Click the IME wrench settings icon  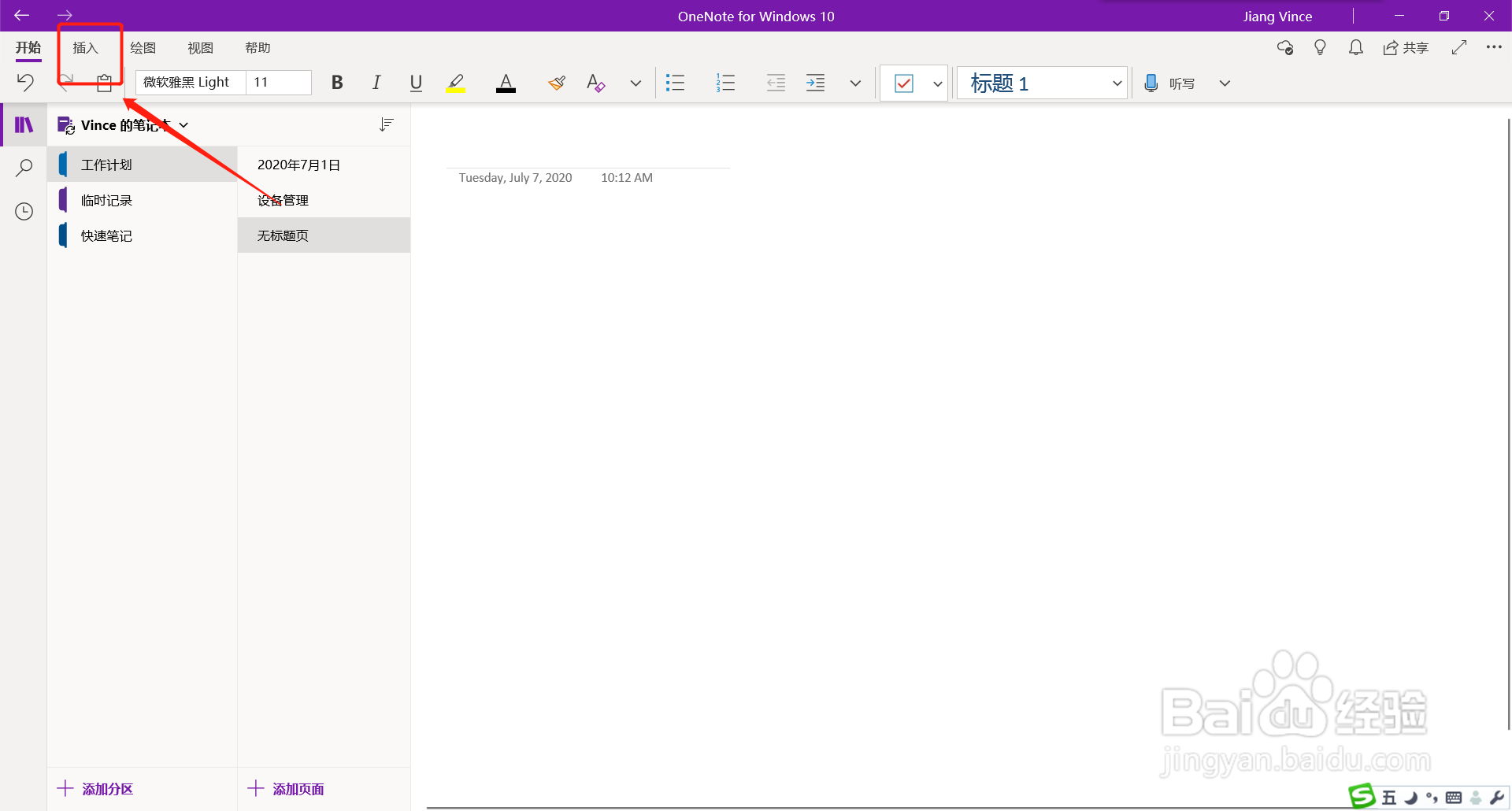tap(1497, 798)
